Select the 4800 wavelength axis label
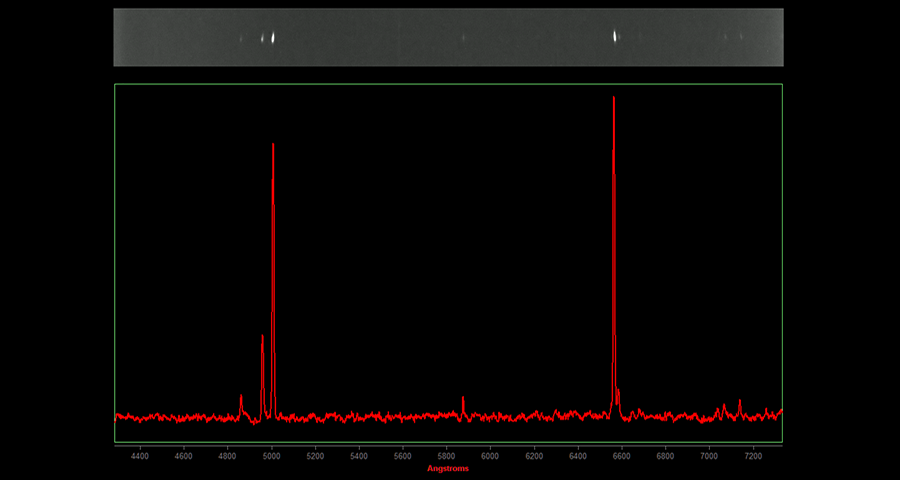Image resolution: width=900 pixels, height=480 pixels. 228,456
